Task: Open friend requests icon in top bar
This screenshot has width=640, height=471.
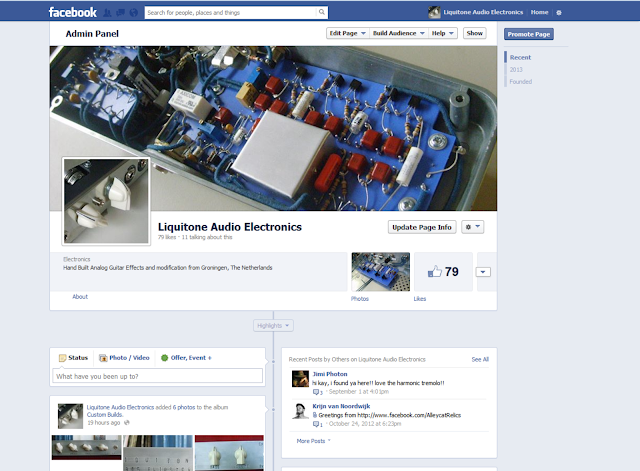Action: pos(107,13)
